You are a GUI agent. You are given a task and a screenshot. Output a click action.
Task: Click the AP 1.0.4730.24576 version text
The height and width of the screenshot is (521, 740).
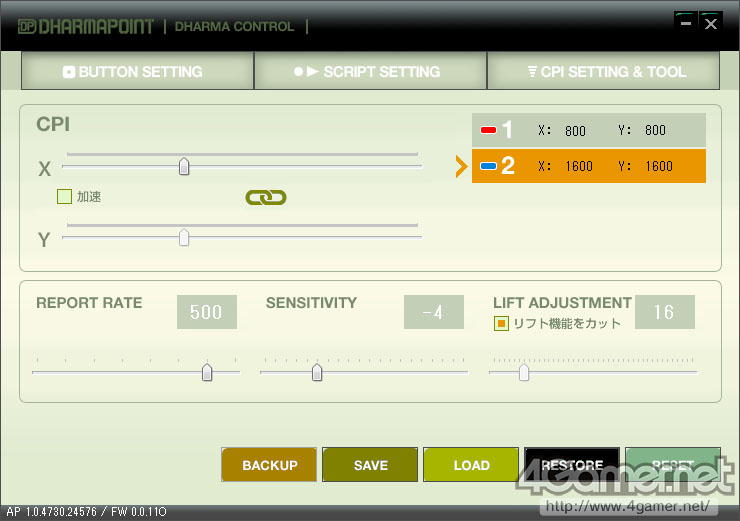click(x=51, y=512)
